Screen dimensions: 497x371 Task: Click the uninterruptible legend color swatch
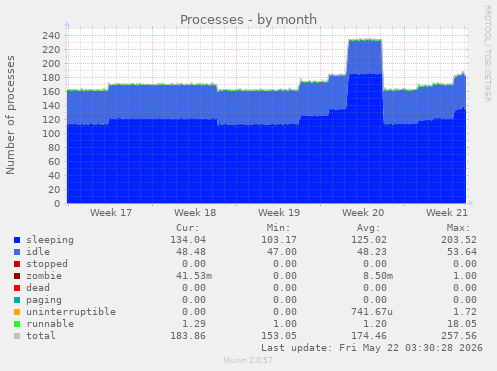[x=17, y=312]
